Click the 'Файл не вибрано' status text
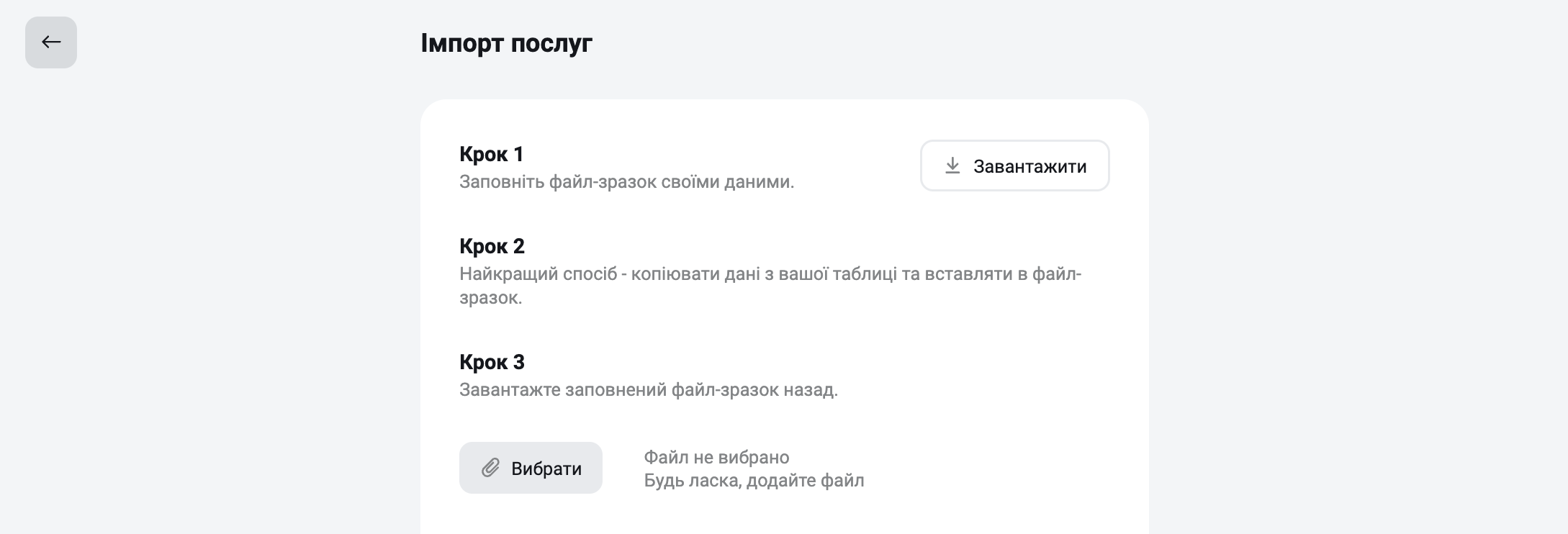This screenshot has height=534, width=1568. point(716,457)
